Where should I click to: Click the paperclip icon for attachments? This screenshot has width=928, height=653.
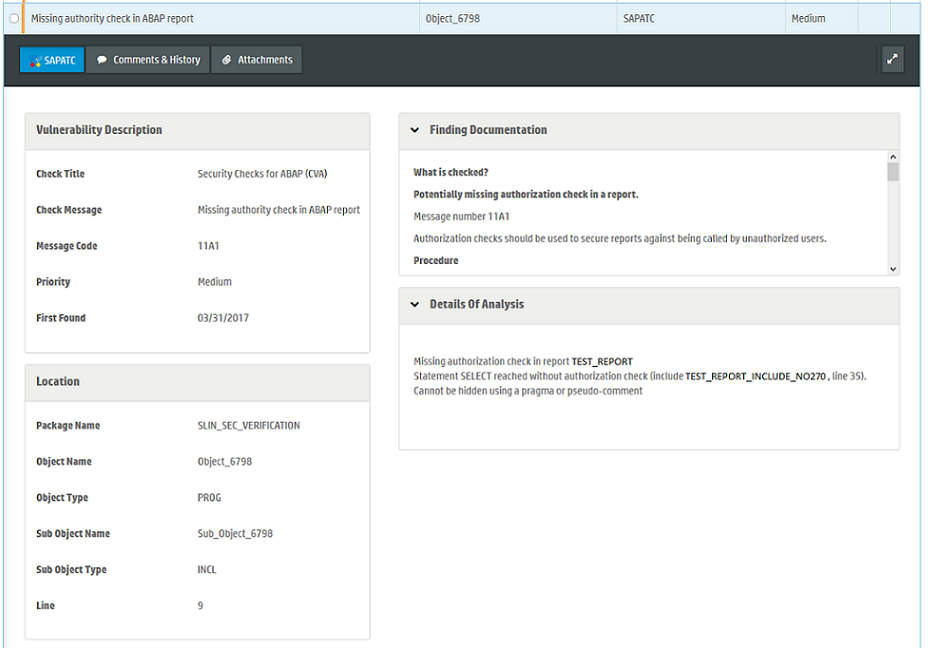click(227, 60)
